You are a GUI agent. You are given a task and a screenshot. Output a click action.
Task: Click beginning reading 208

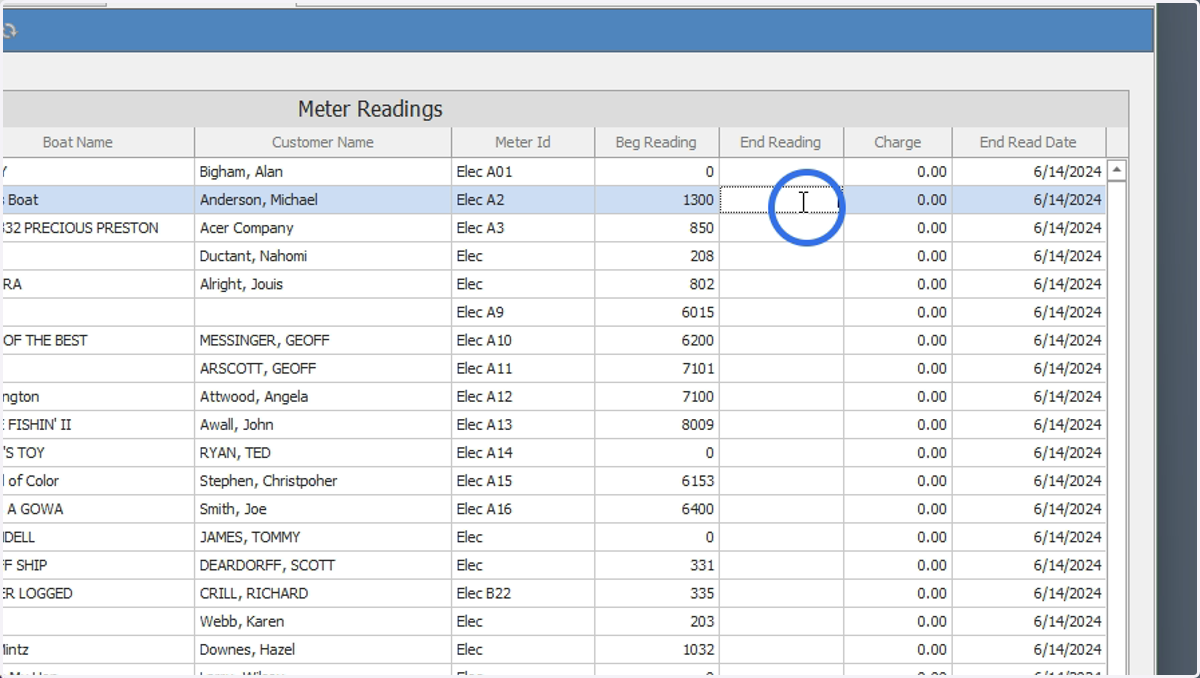click(x=702, y=256)
